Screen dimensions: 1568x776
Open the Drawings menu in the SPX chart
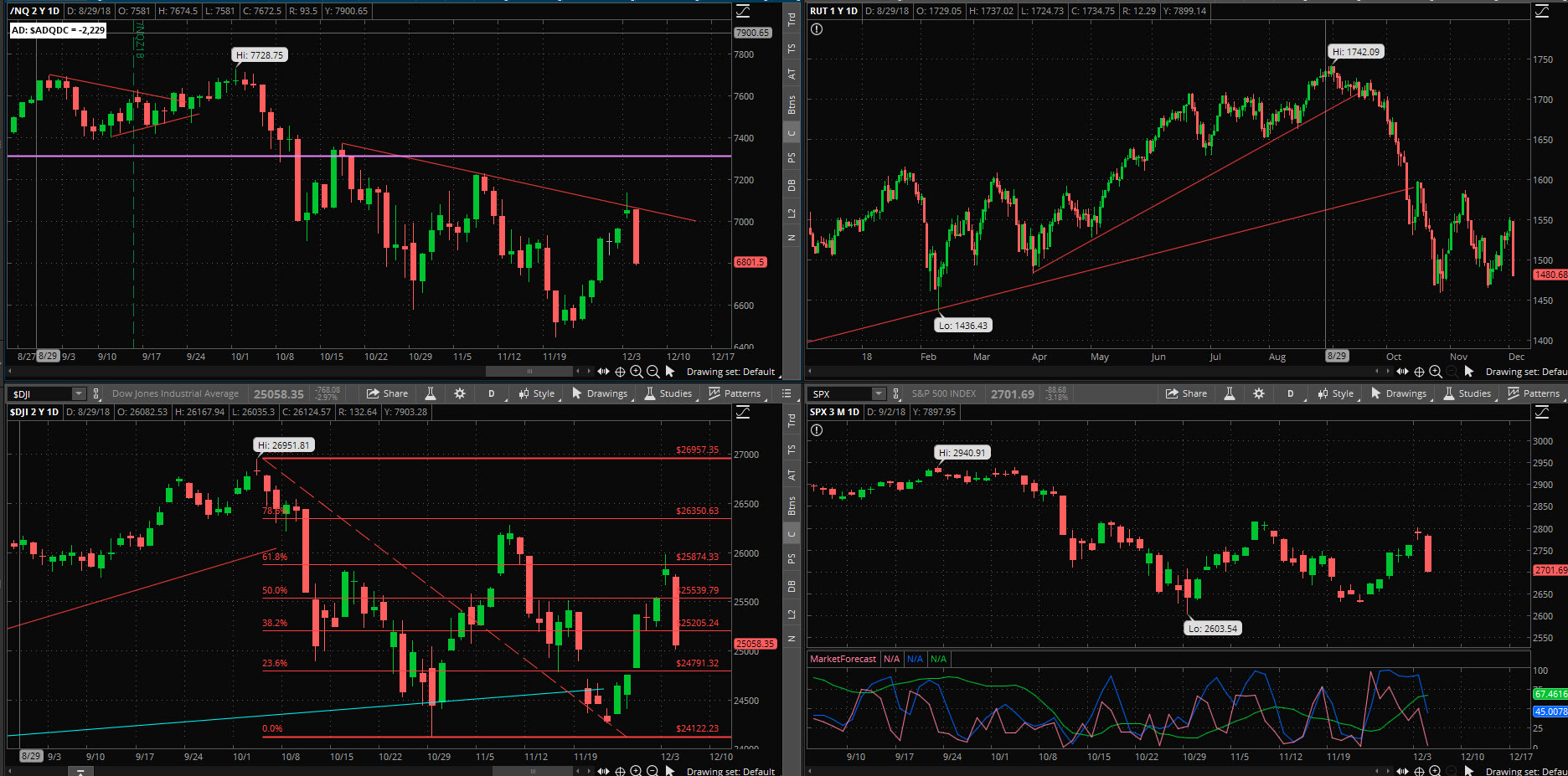click(1399, 393)
